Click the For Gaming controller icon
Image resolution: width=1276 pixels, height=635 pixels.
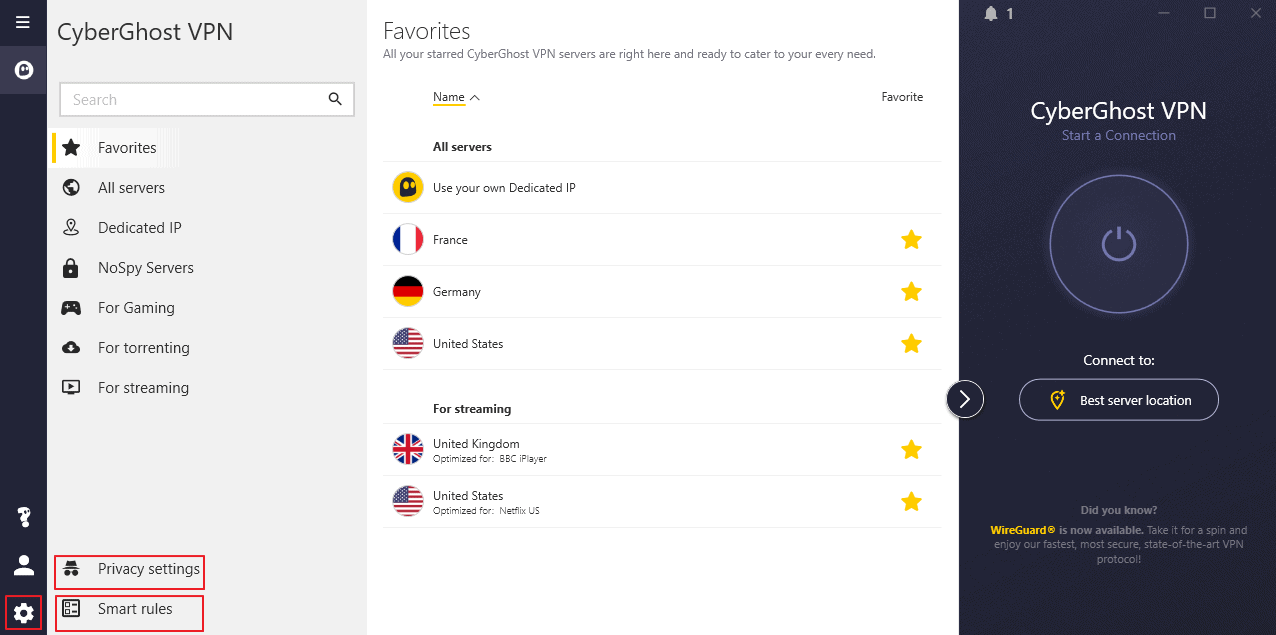click(70, 307)
